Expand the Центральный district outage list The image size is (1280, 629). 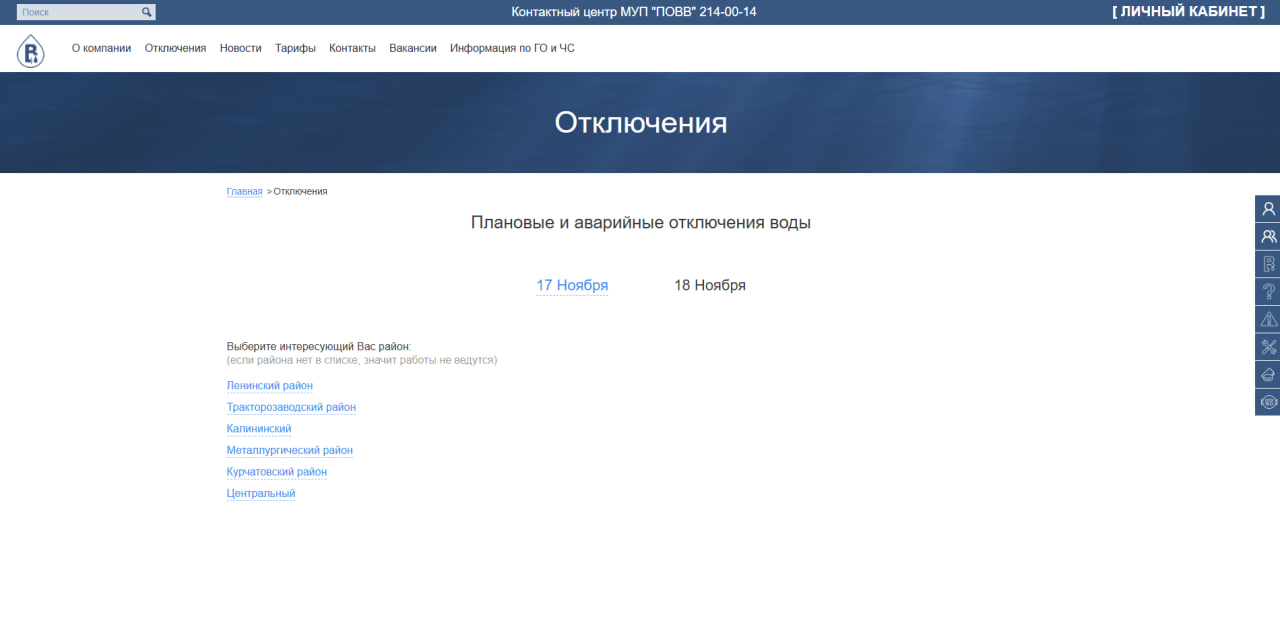click(261, 494)
